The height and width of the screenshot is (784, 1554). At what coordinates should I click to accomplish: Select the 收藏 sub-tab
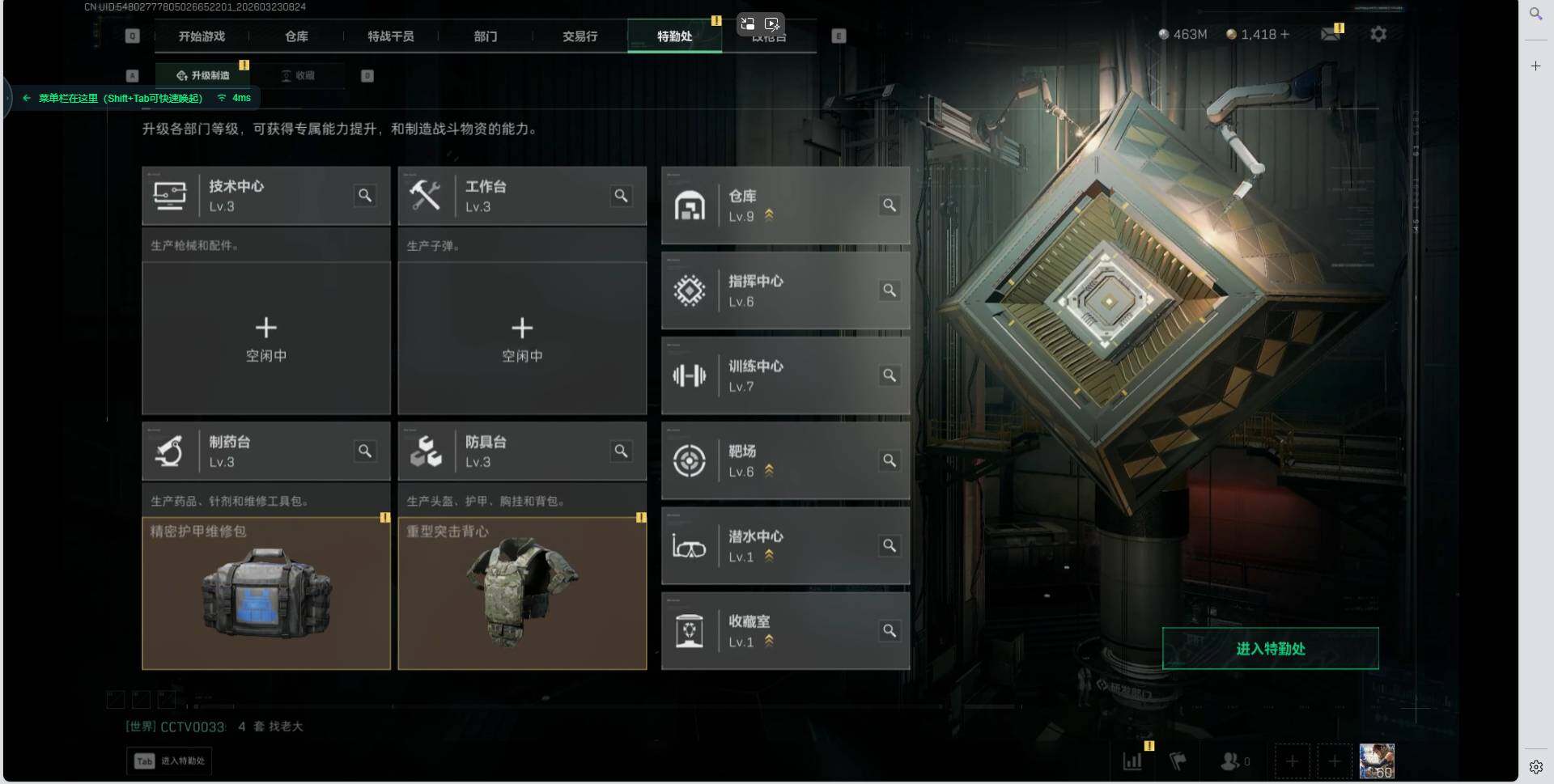(x=298, y=75)
